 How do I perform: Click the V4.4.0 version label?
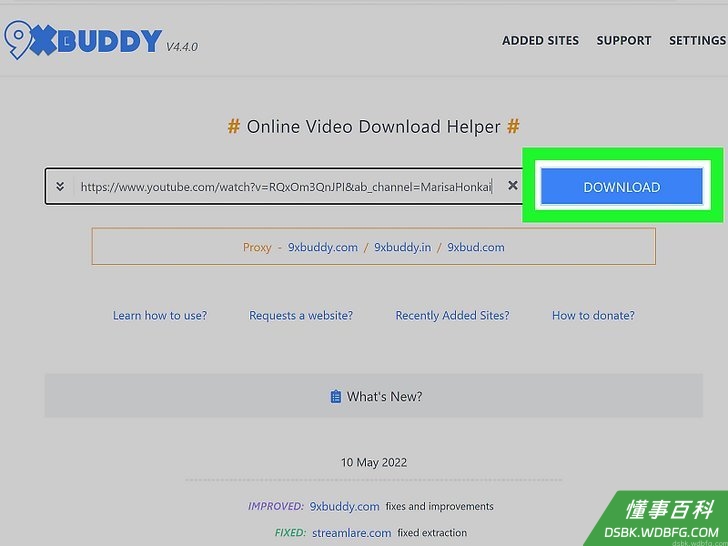tap(182, 47)
